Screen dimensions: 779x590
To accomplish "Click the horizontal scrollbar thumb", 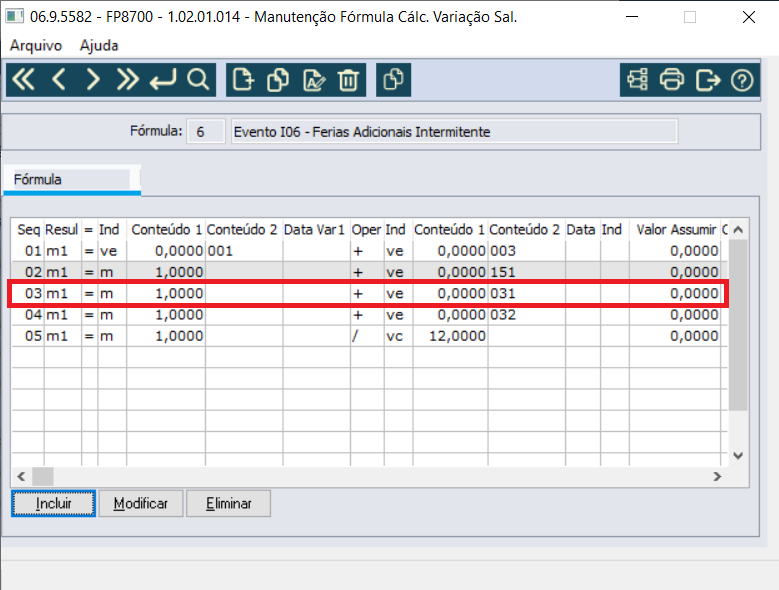I will 43,477.
